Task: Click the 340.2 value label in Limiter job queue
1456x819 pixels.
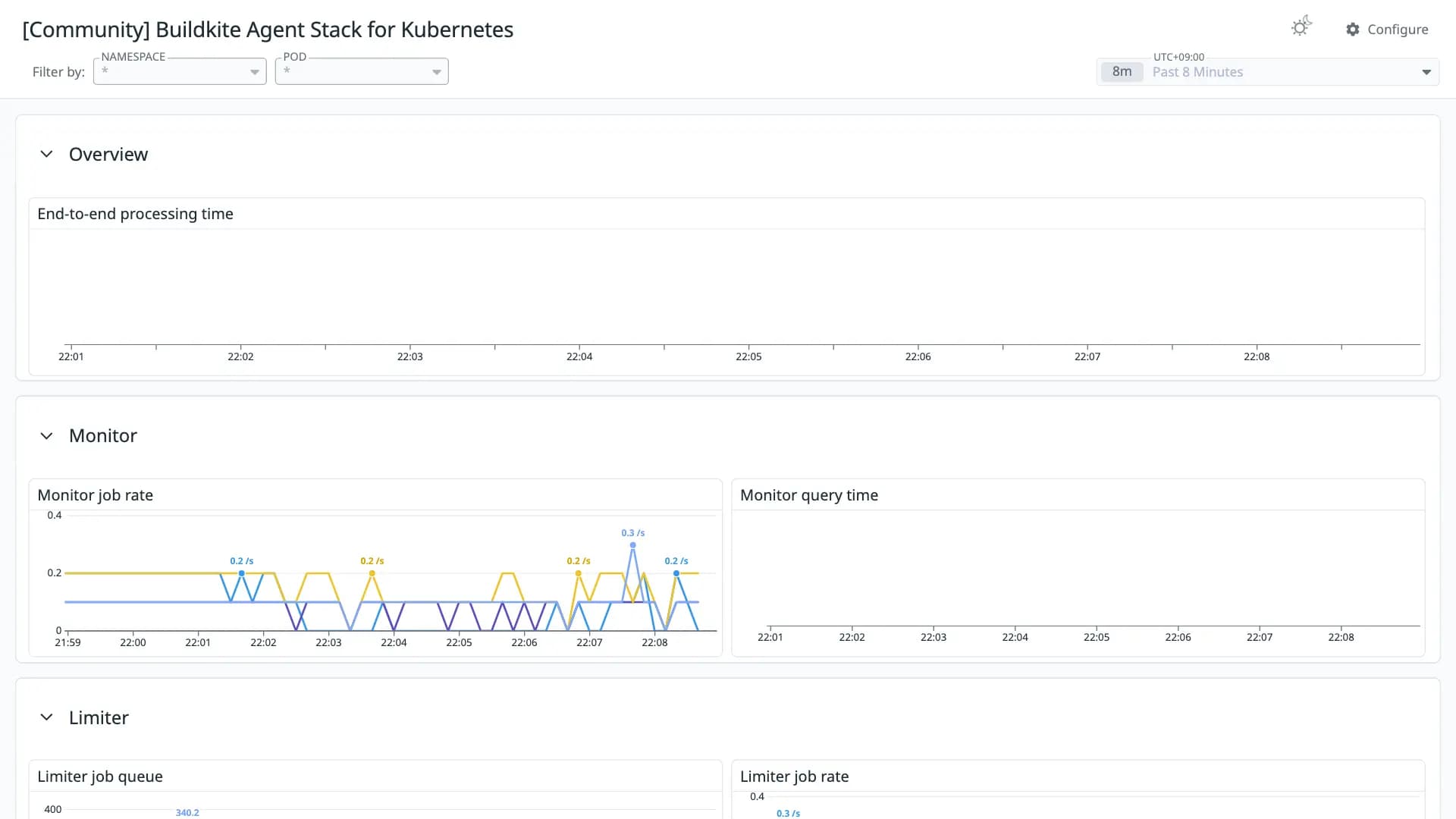Action: tap(187, 813)
